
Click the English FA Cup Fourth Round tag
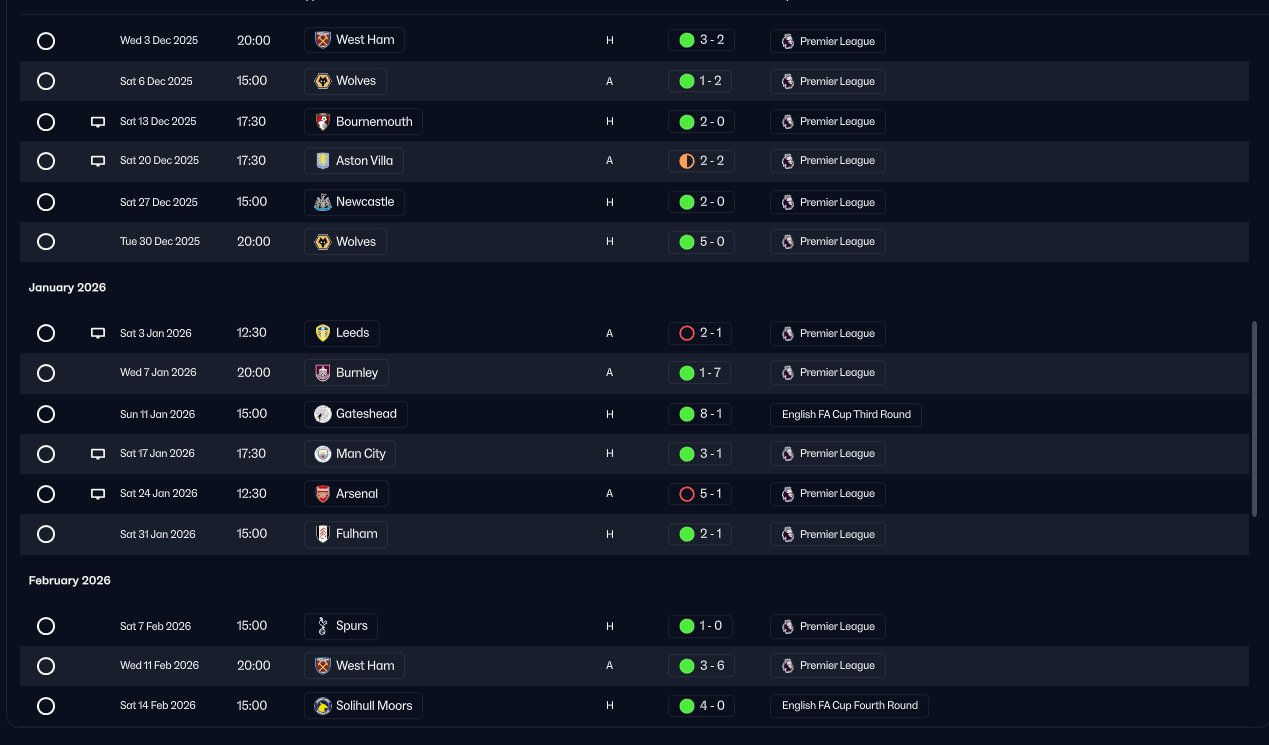pyautogui.click(x=849, y=706)
